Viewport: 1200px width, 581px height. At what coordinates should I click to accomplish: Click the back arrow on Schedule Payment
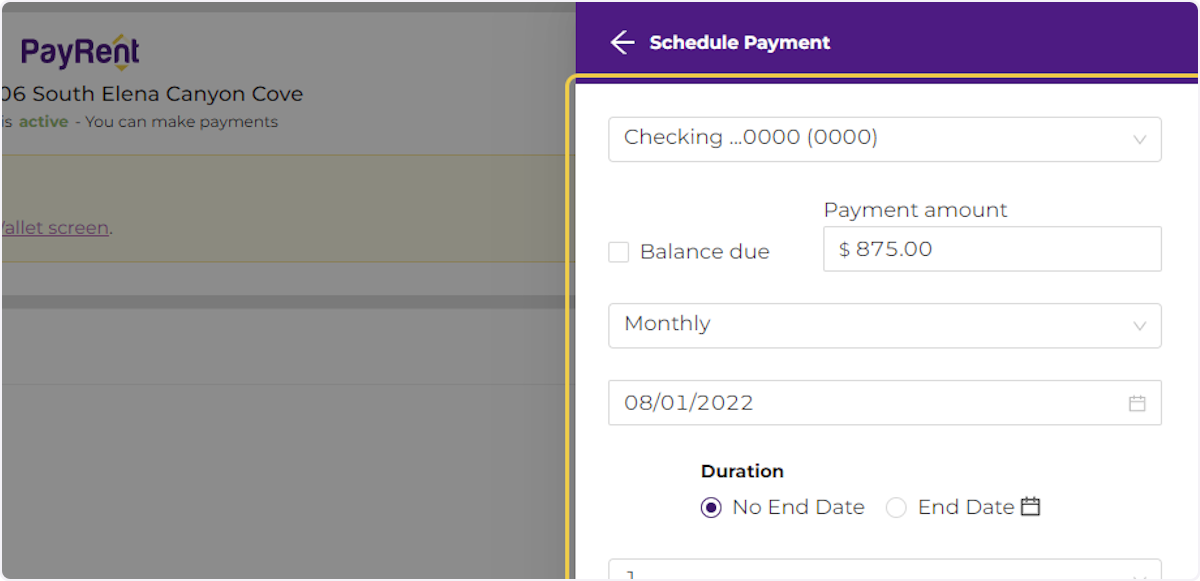pyautogui.click(x=622, y=41)
